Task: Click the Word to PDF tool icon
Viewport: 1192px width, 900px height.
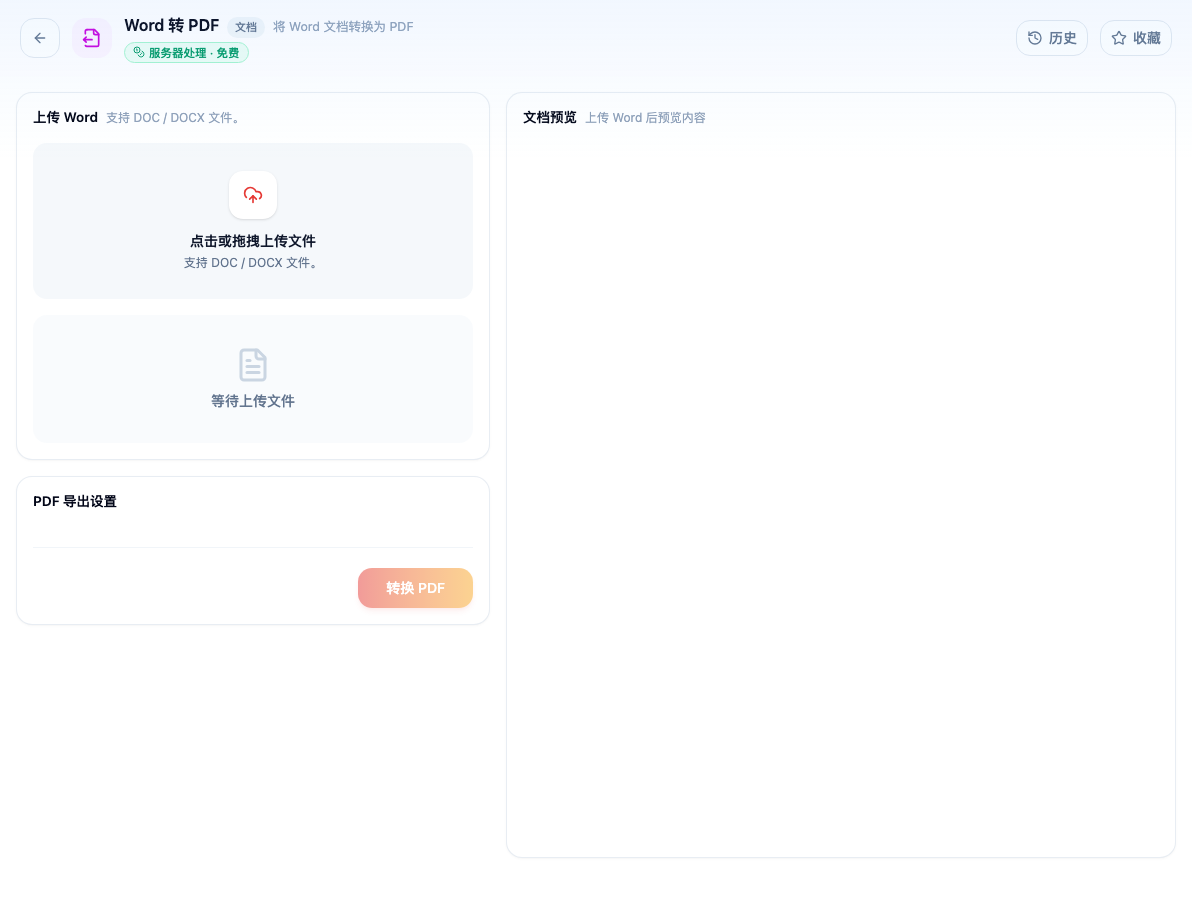Action: (92, 38)
